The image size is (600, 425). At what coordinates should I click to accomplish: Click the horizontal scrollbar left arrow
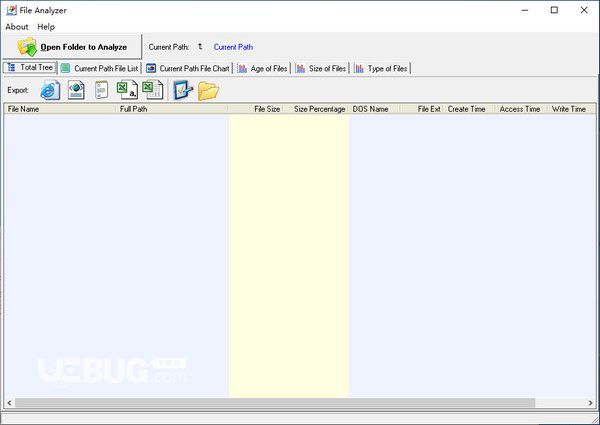pyautogui.click(x=9, y=403)
